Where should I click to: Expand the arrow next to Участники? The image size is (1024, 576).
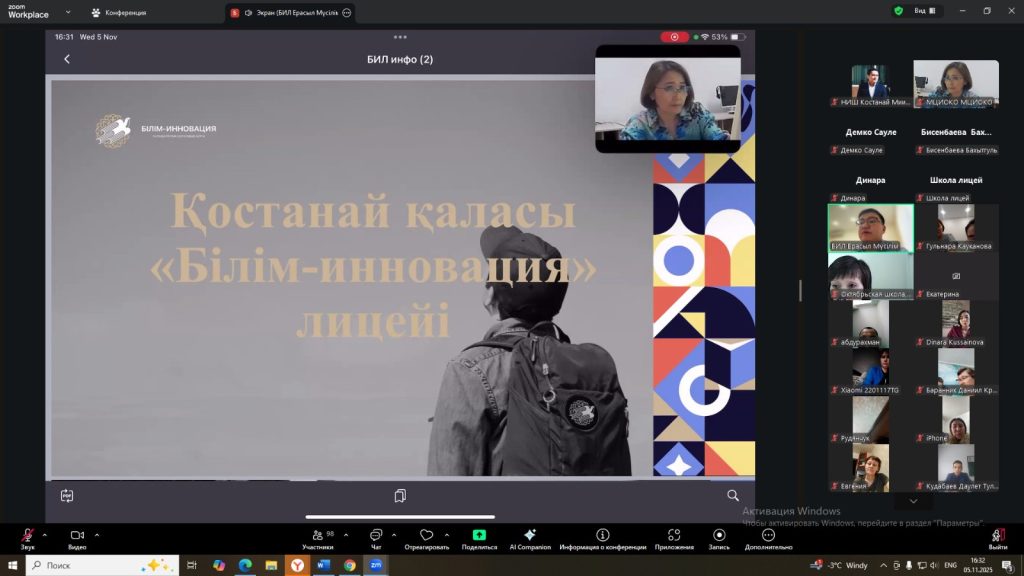tap(346, 534)
